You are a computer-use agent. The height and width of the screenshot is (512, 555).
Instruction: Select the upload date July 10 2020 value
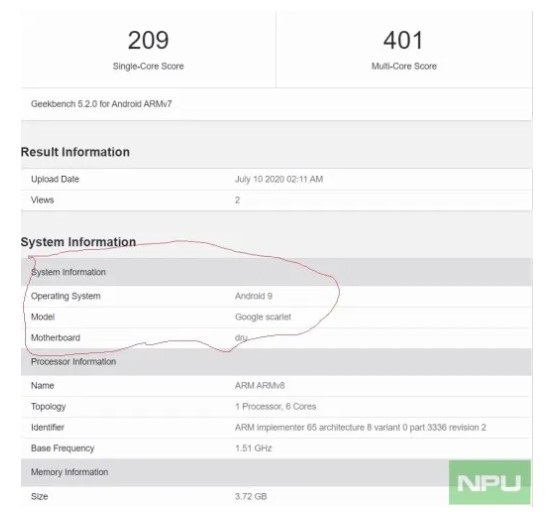(x=279, y=179)
